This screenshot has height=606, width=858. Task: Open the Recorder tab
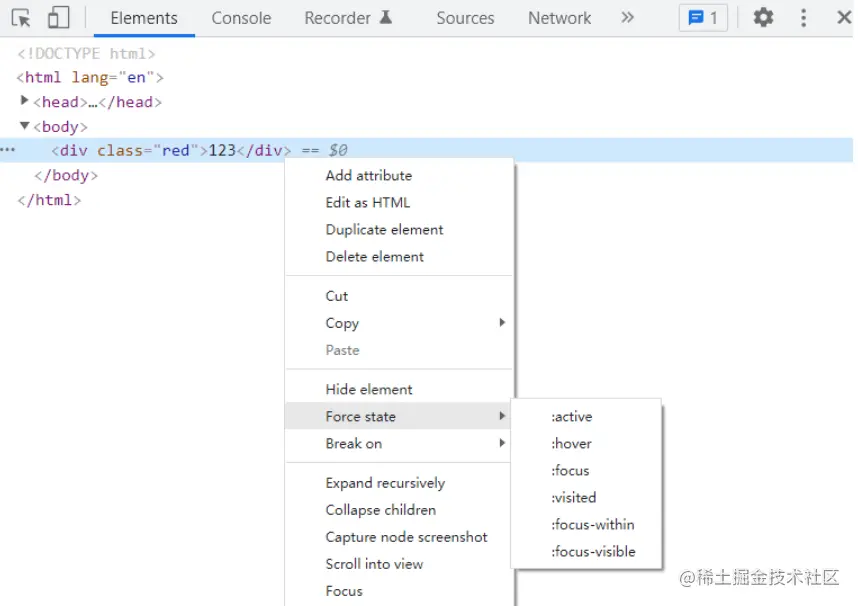348,18
